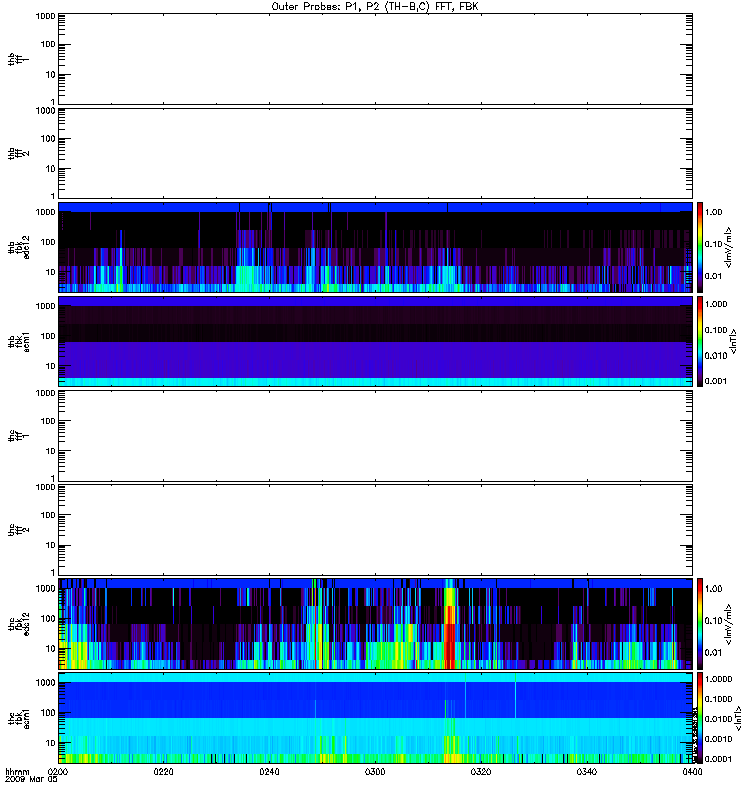Click the "thb fff 1" panel axis title
The height and width of the screenshot is (800, 750).
(x=18, y=59)
